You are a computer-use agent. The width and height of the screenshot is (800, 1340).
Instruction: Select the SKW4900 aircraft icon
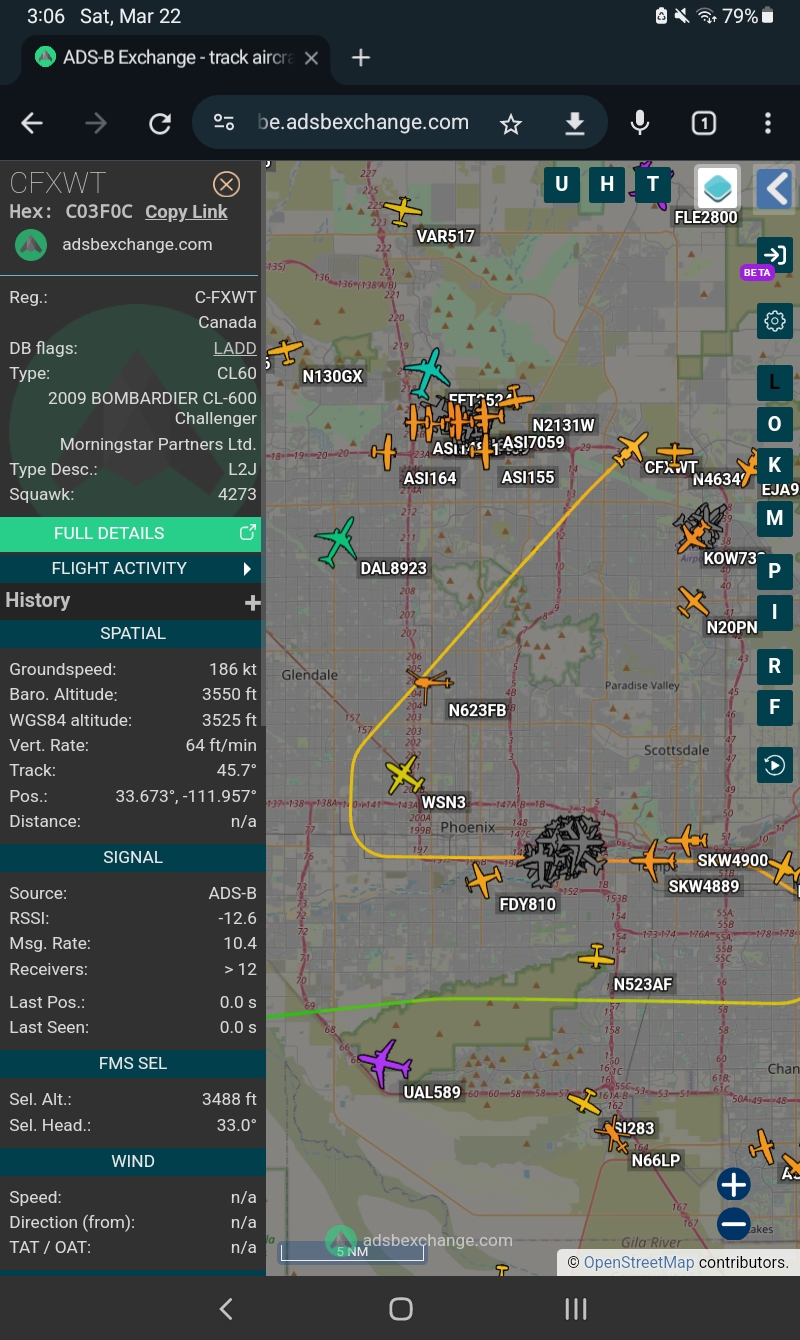687,840
